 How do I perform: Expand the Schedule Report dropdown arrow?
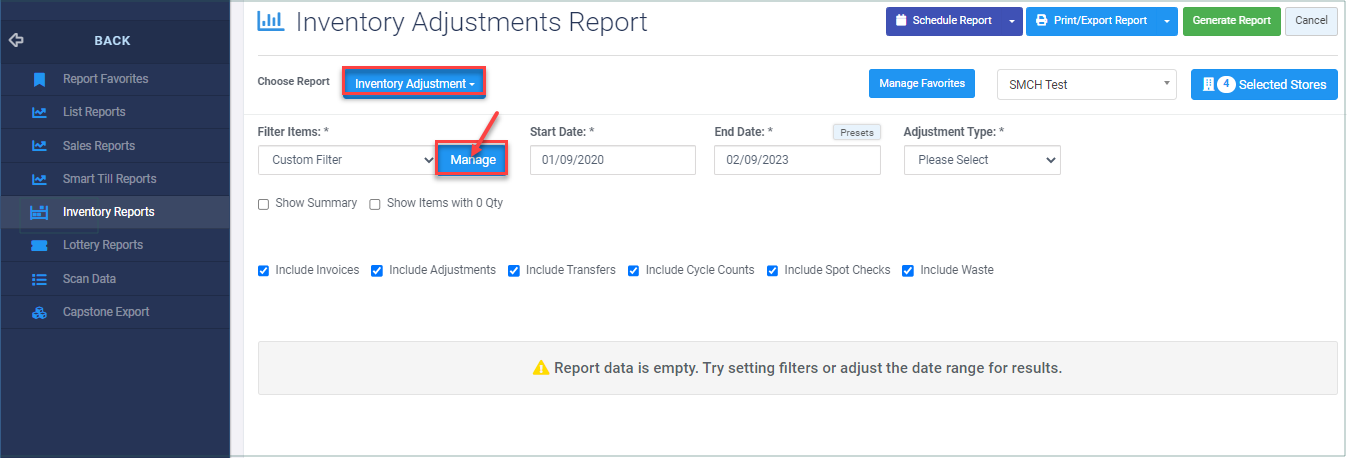click(x=1012, y=21)
